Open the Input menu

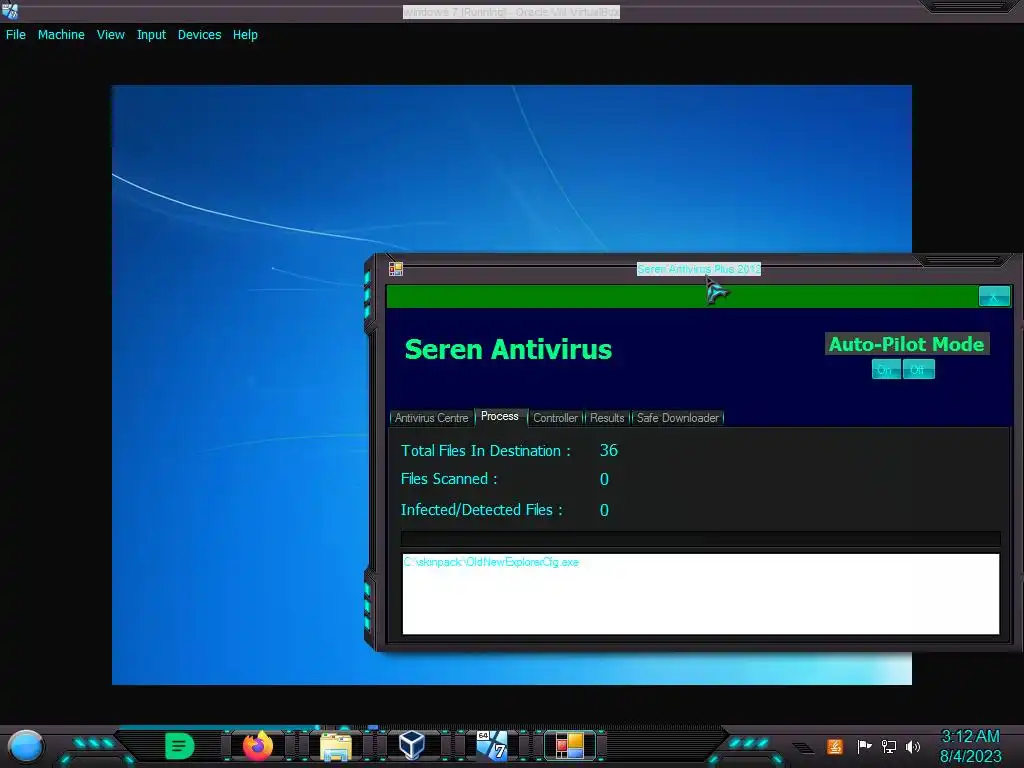[x=151, y=35]
